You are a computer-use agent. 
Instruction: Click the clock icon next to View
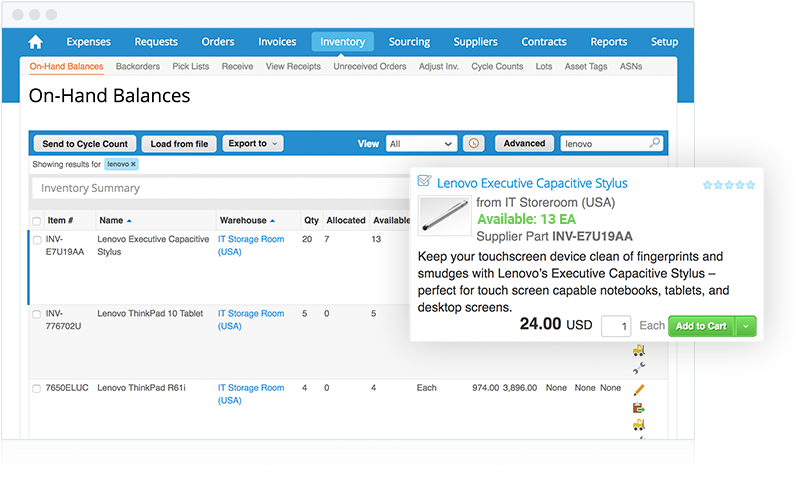(x=474, y=144)
